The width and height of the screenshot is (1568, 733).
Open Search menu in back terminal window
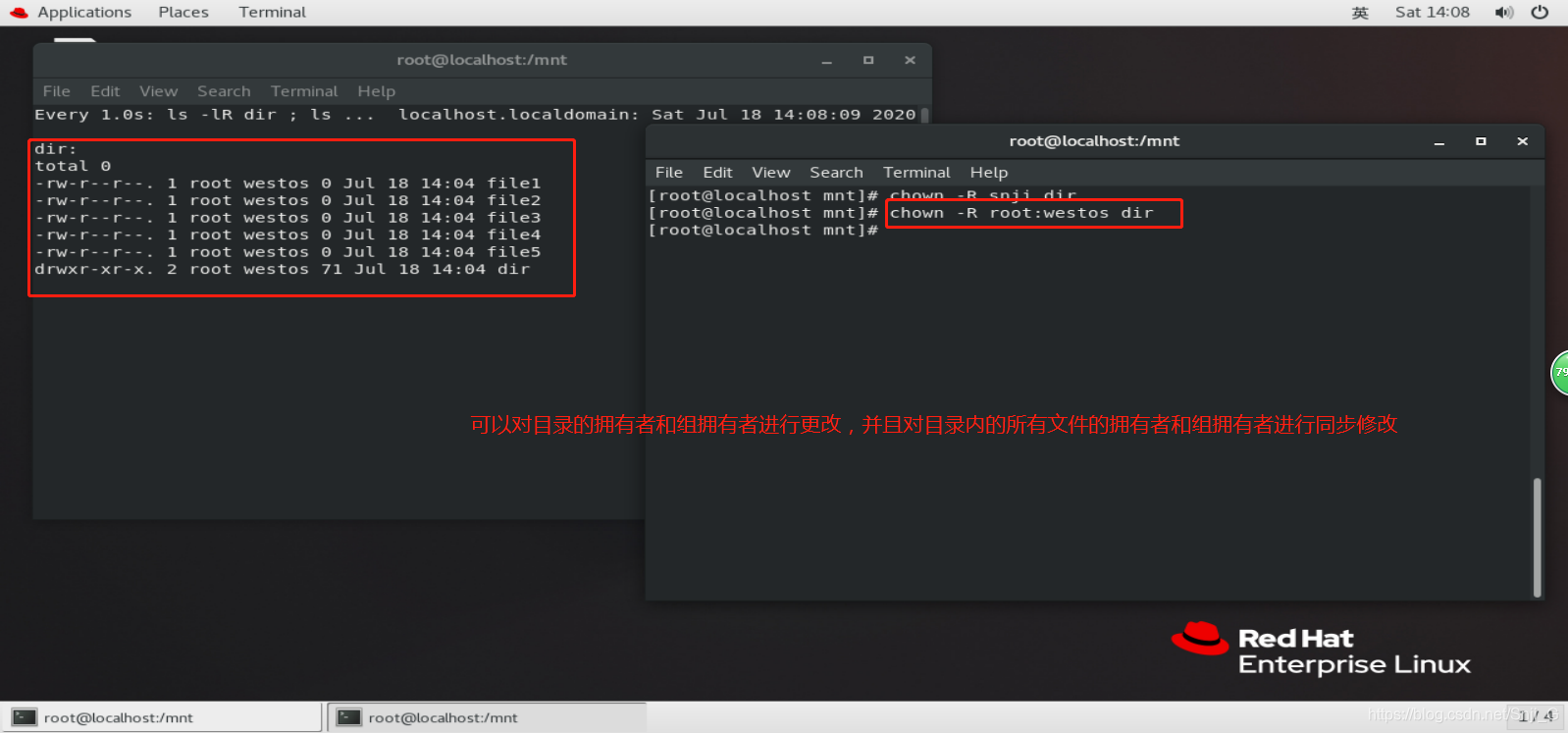point(224,91)
